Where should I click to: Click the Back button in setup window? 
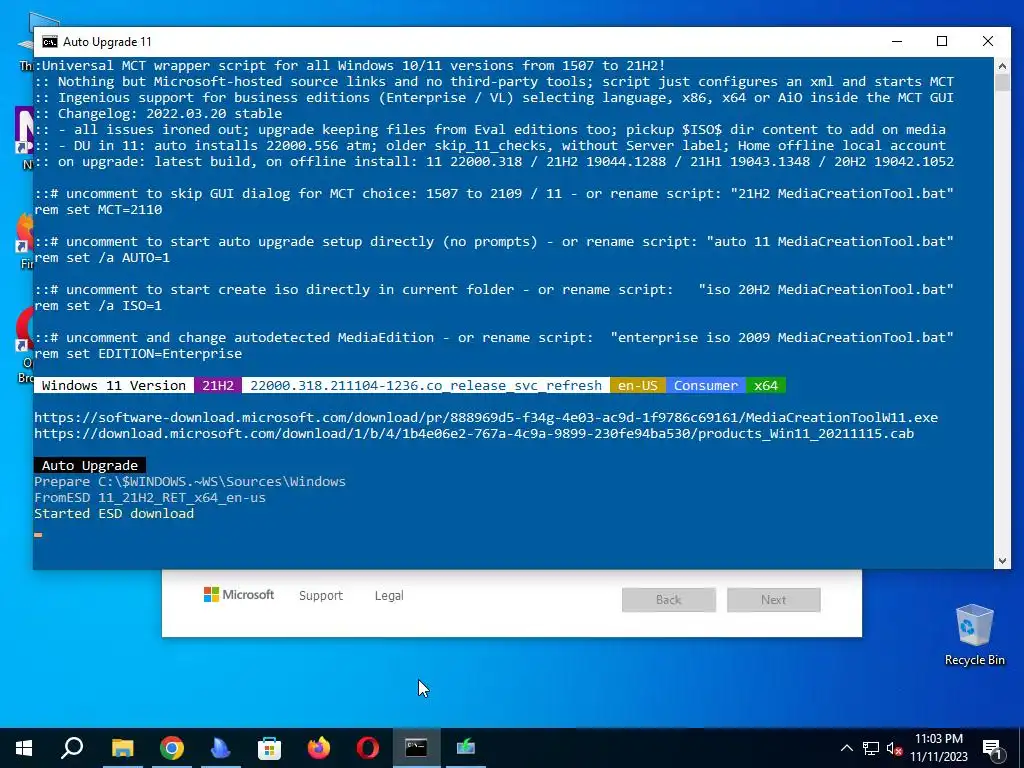(669, 600)
